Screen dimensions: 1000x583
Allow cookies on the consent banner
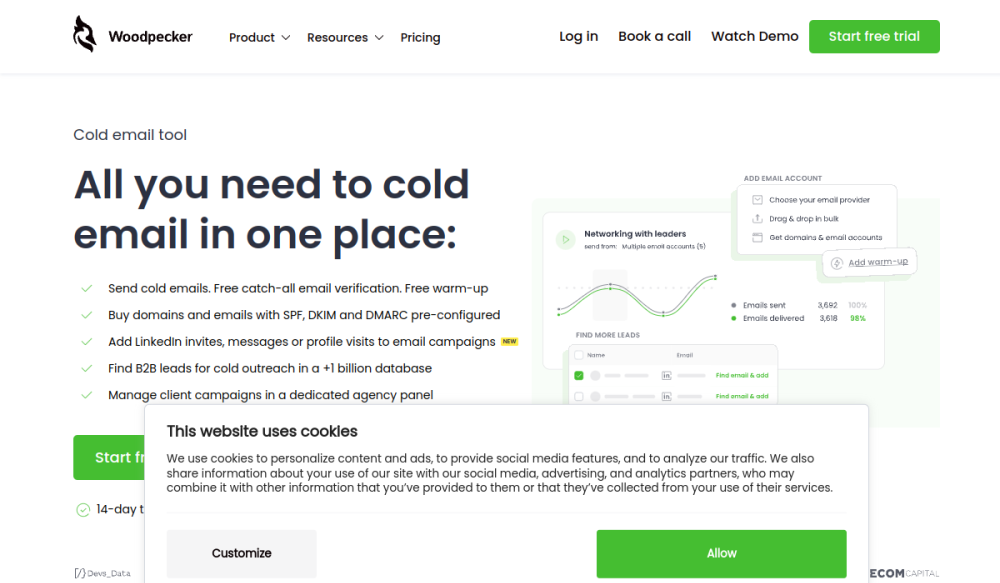click(721, 553)
